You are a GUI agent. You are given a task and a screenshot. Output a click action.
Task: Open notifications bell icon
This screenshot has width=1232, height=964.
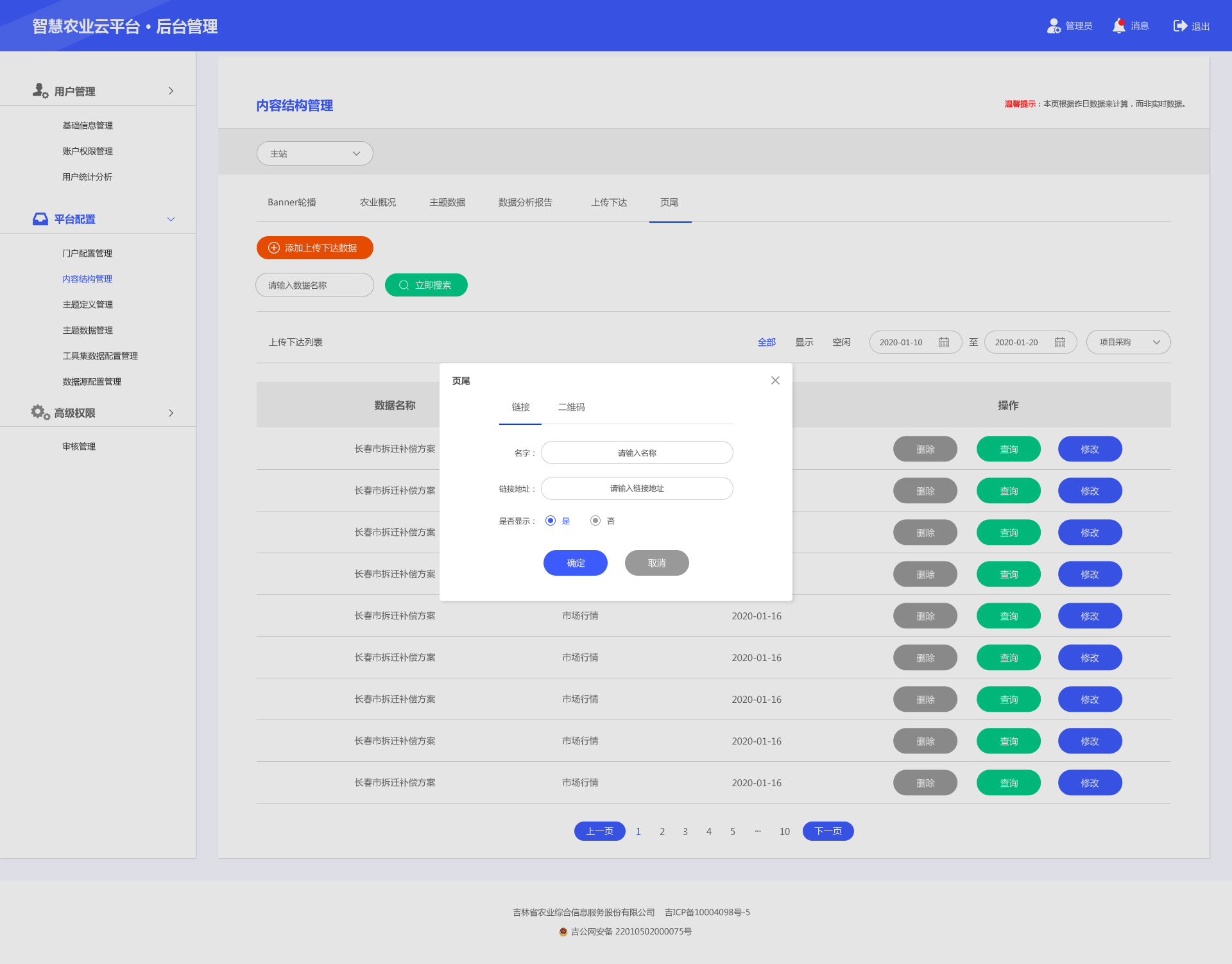[1119, 26]
